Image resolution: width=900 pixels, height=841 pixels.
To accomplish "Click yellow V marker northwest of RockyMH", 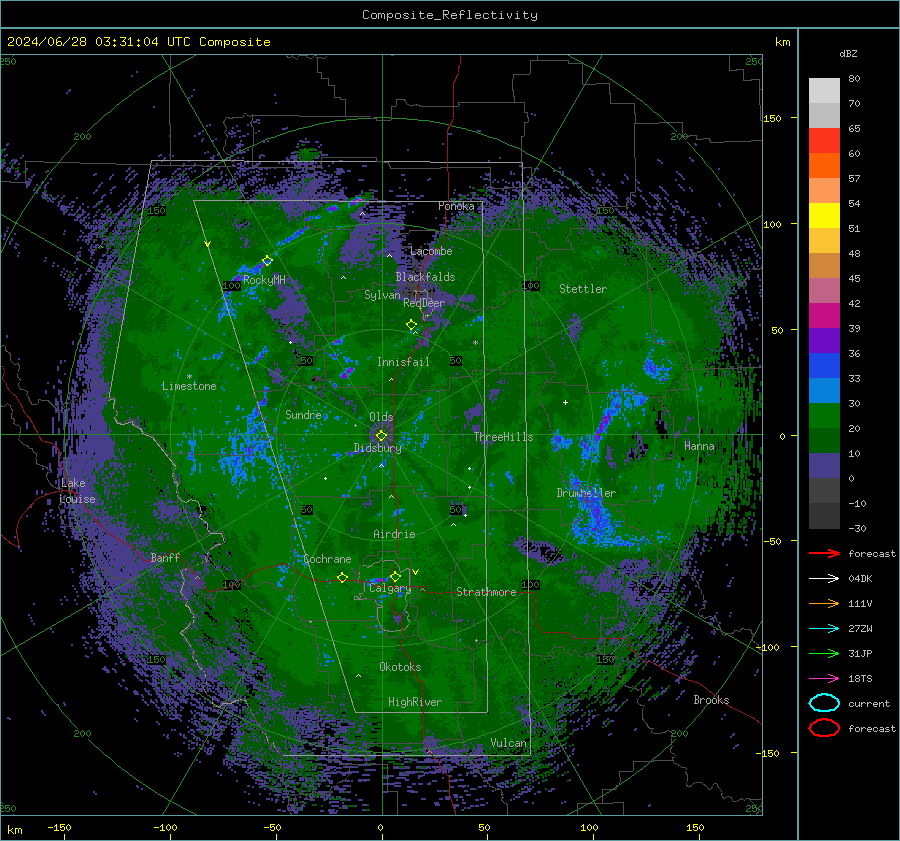I will coord(207,244).
